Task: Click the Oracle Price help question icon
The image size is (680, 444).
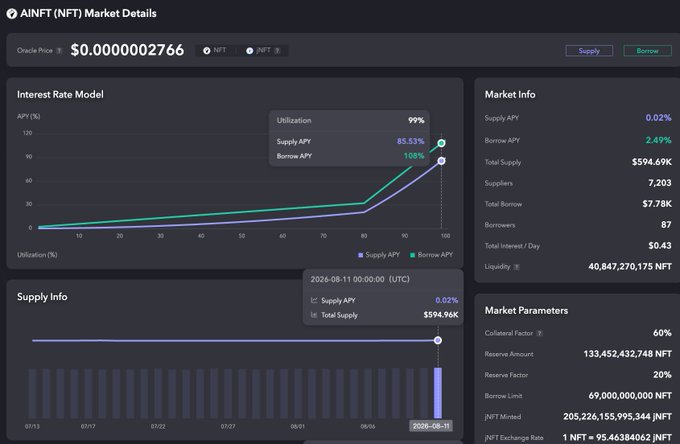Action: click(59, 51)
